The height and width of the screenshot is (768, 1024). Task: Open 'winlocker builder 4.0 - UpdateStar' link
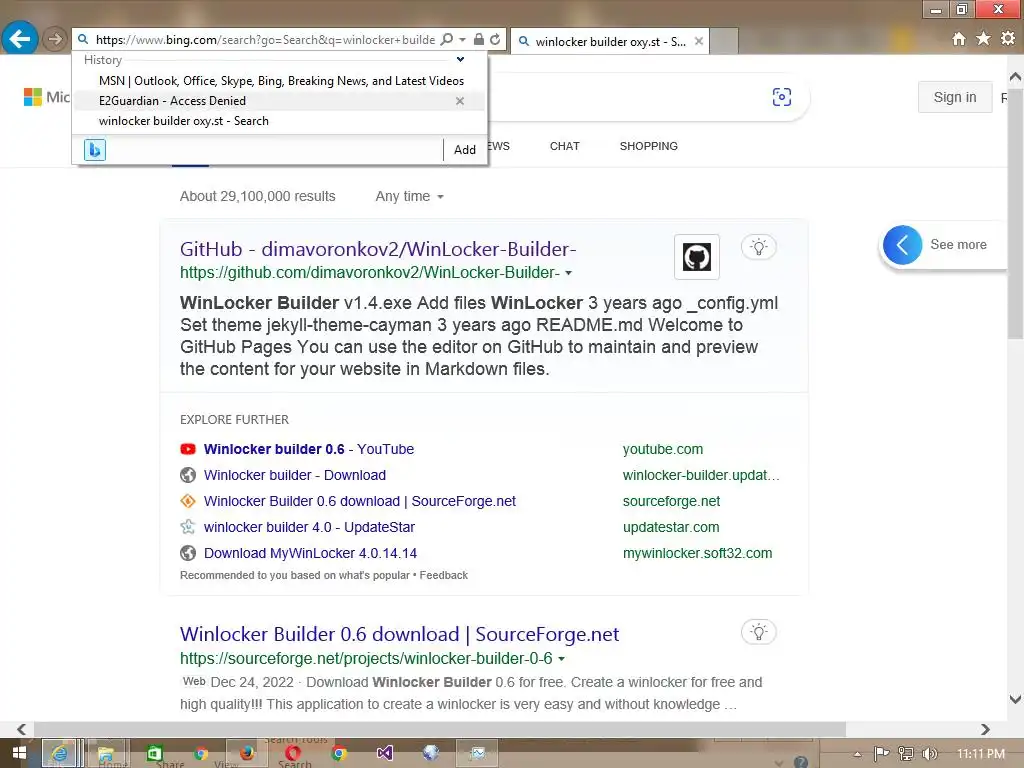point(309,528)
